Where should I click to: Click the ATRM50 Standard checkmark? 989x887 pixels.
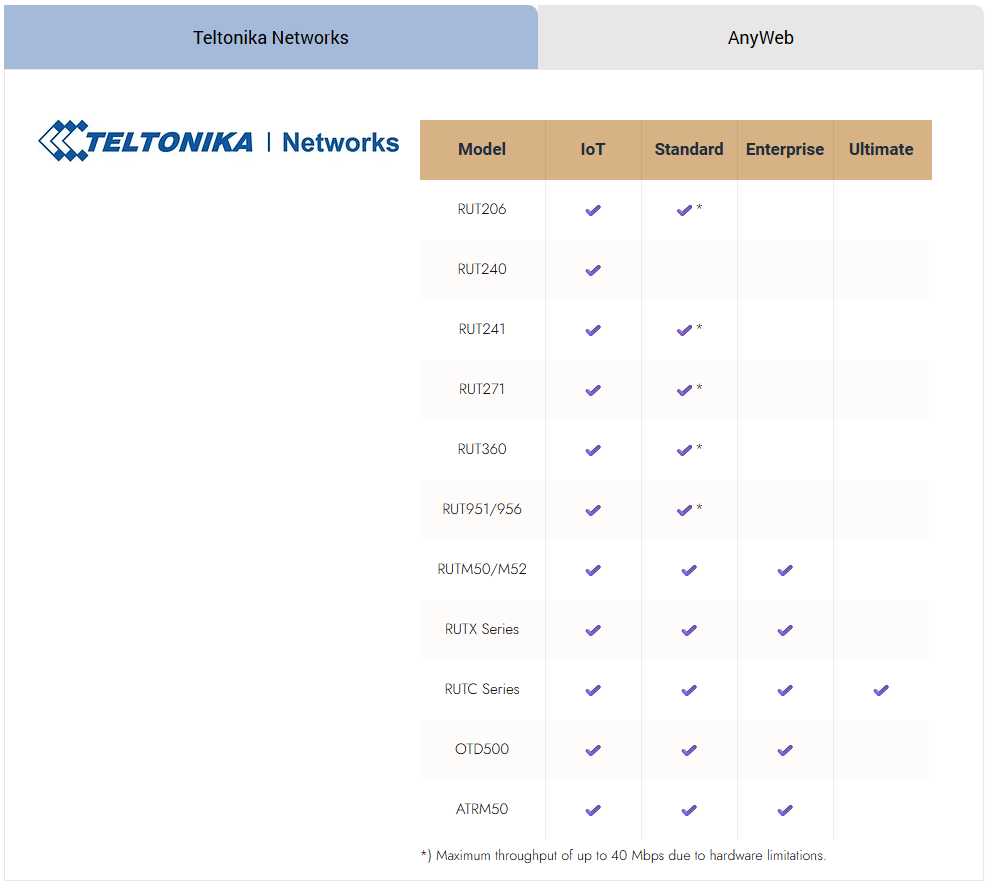689,809
